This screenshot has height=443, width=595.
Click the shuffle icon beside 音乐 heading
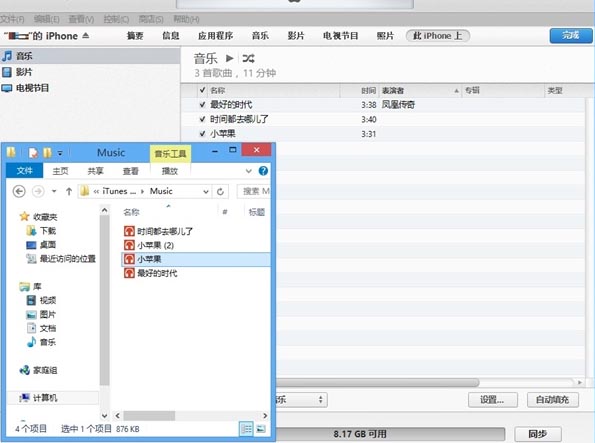249,58
